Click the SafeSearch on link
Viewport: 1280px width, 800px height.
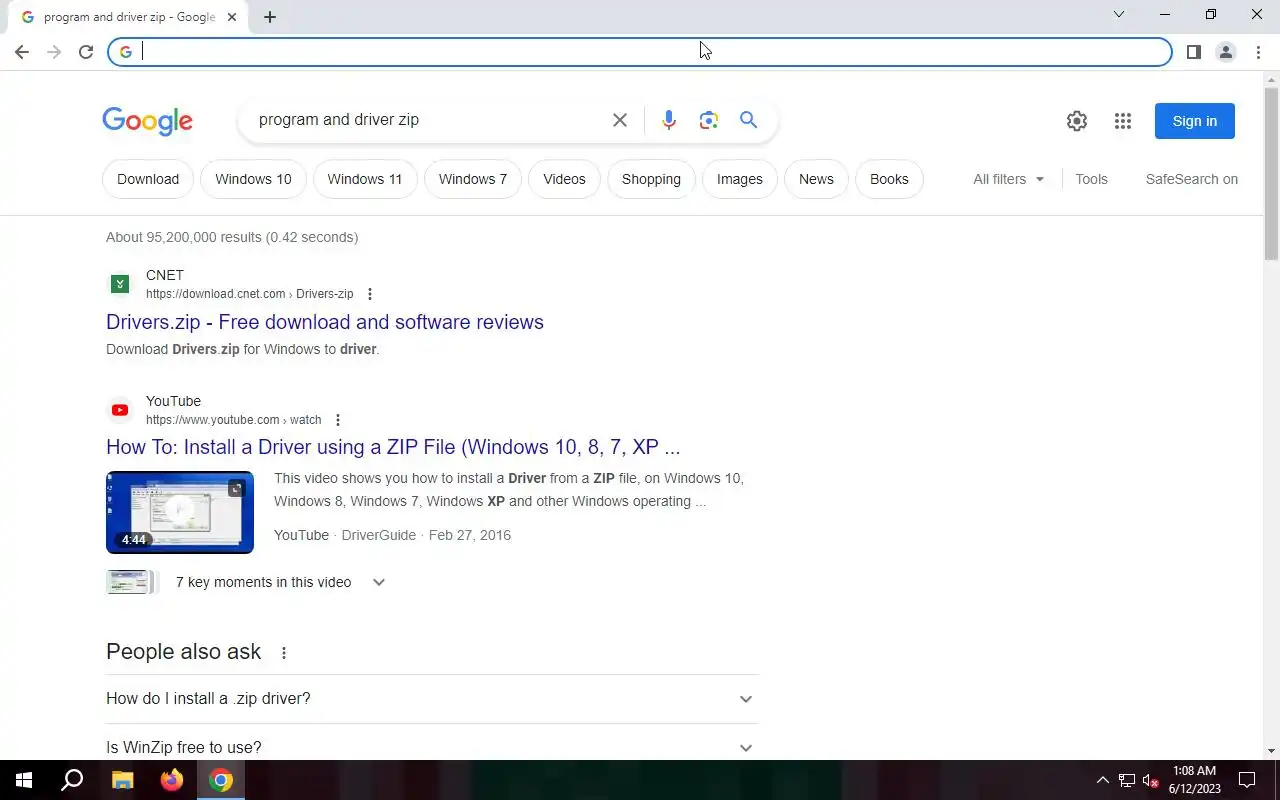point(1192,179)
